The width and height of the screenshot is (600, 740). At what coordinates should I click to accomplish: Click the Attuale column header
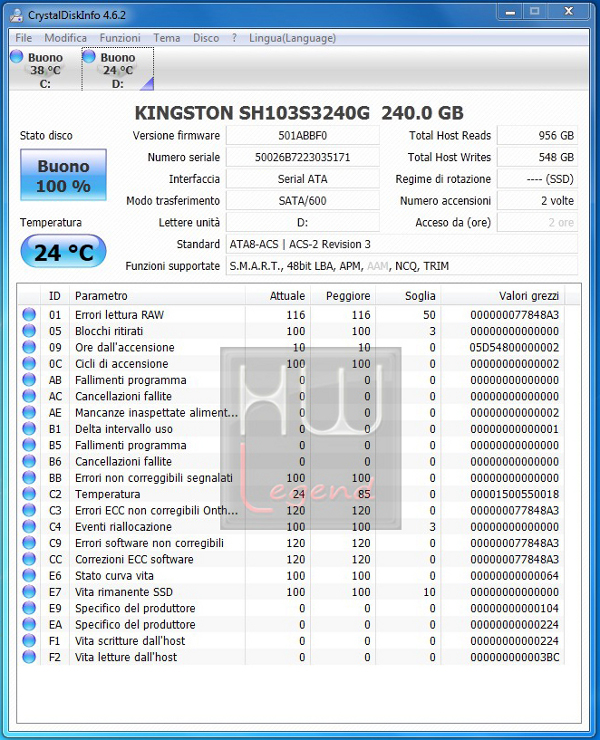click(x=278, y=296)
